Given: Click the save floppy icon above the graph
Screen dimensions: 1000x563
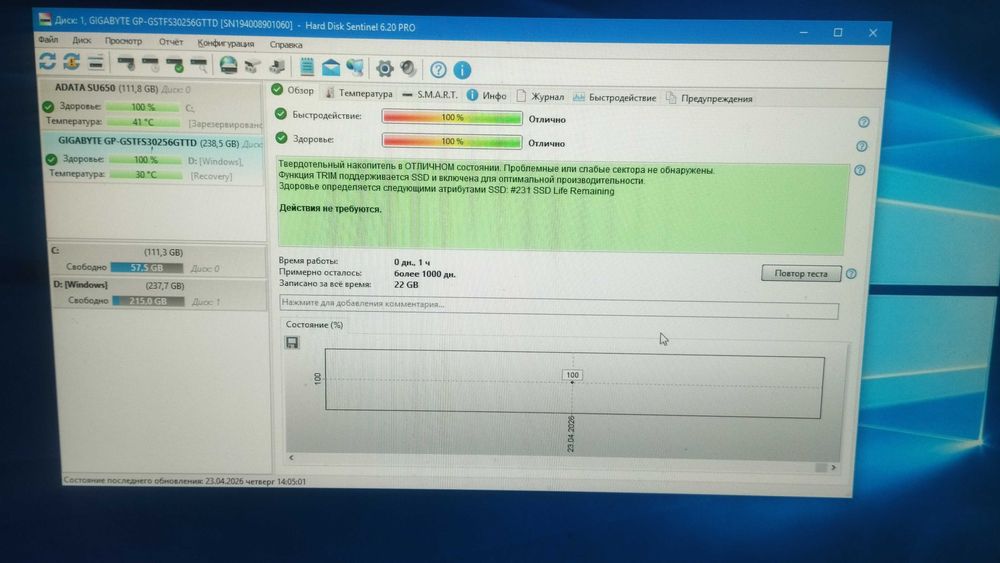Looking at the screenshot, I should (292, 343).
